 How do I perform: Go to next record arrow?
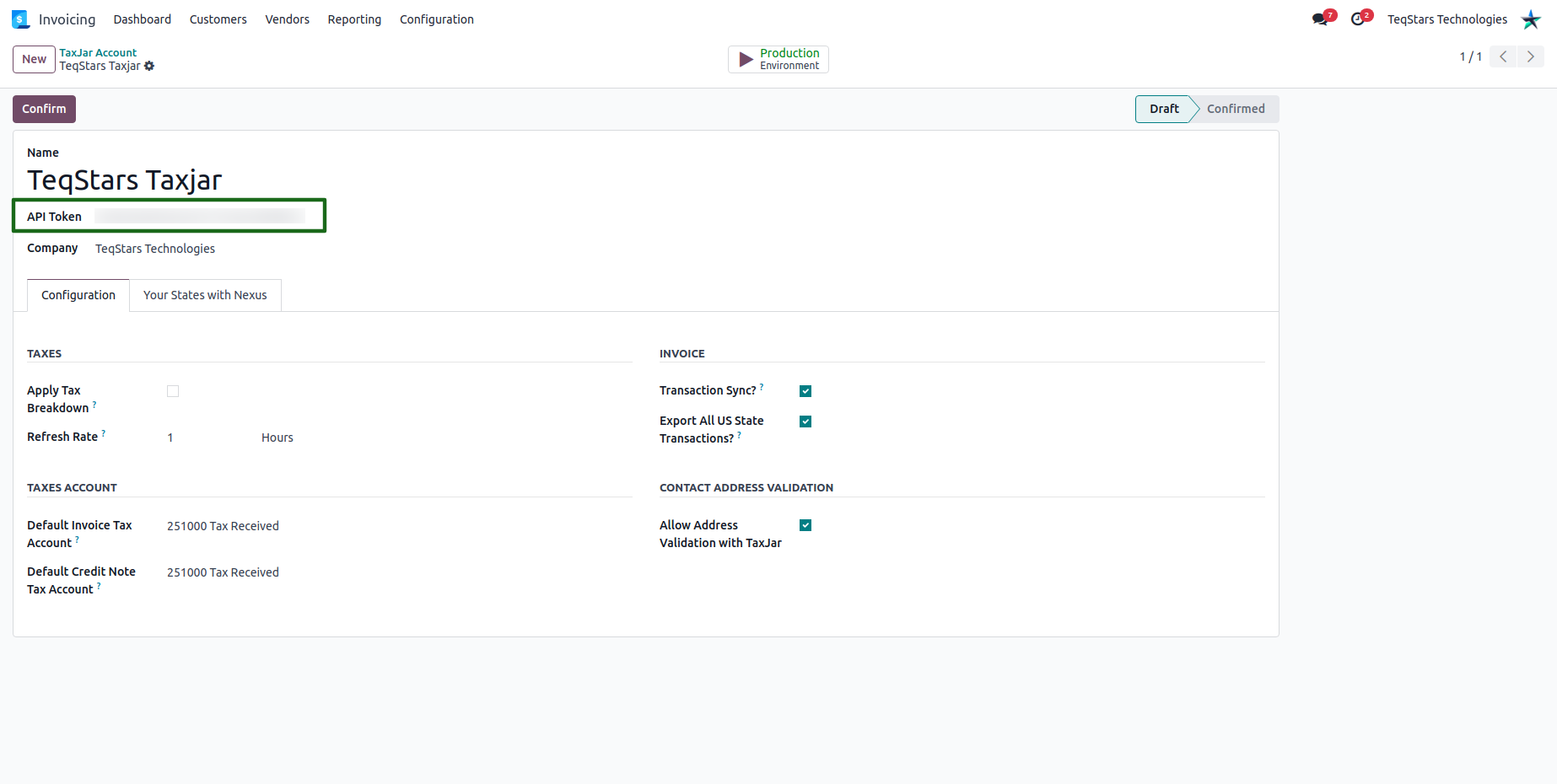(1531, 56)
